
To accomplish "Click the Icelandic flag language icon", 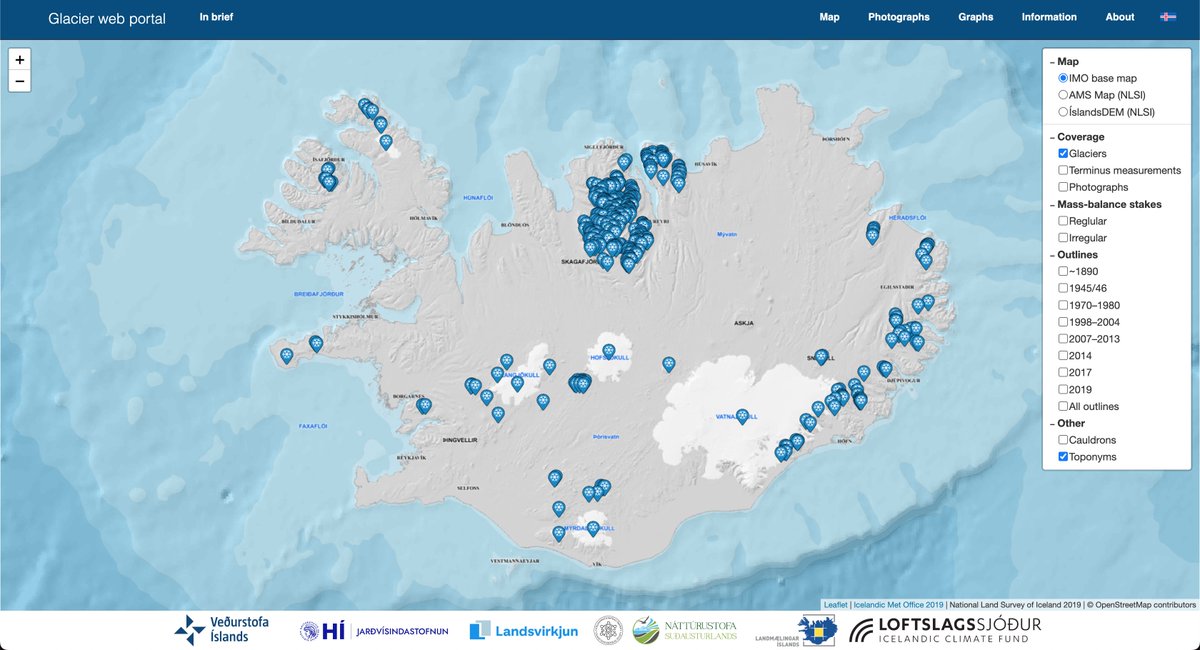I will pos(1167,17).
